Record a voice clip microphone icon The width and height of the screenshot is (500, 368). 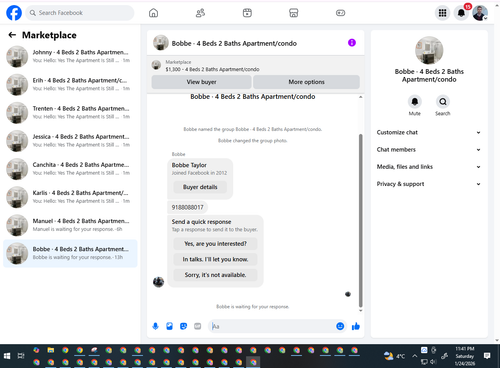click(x=155, y=326)
